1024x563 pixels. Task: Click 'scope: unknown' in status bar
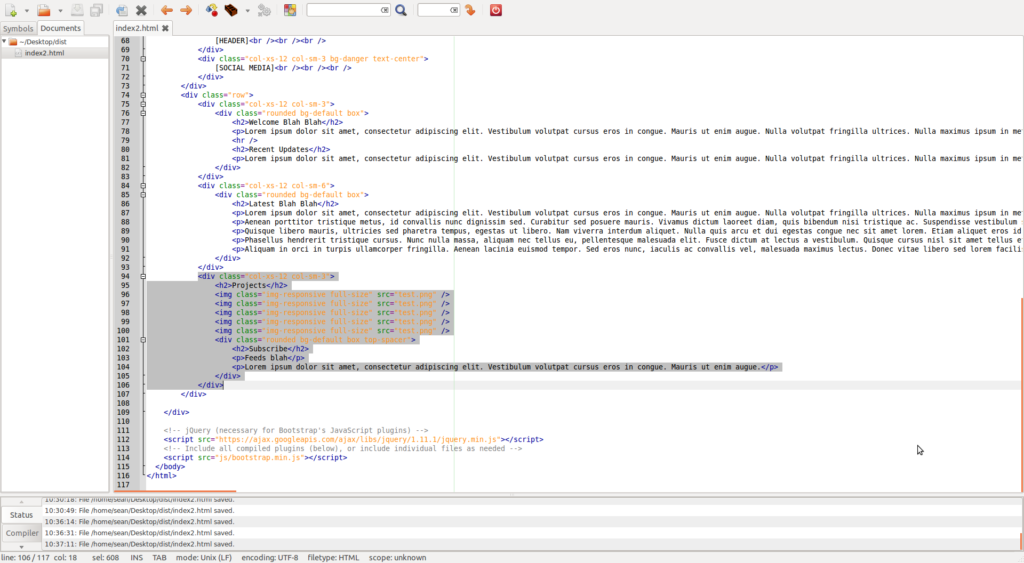click(x=397, y=558)
